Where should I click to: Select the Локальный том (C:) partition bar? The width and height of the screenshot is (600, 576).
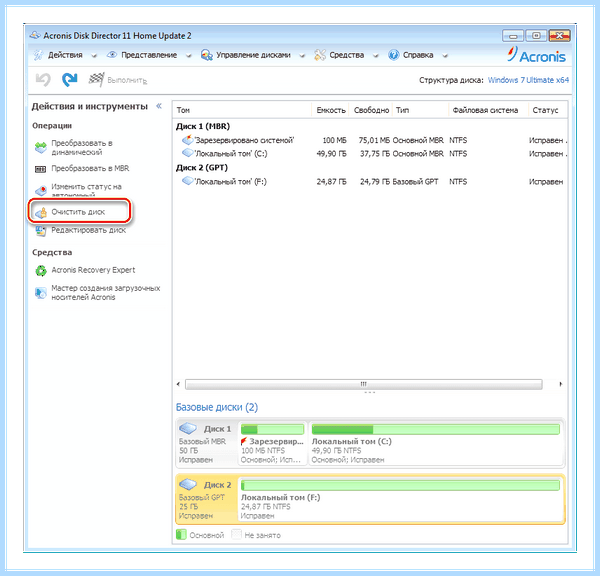[x=436, y=429]
